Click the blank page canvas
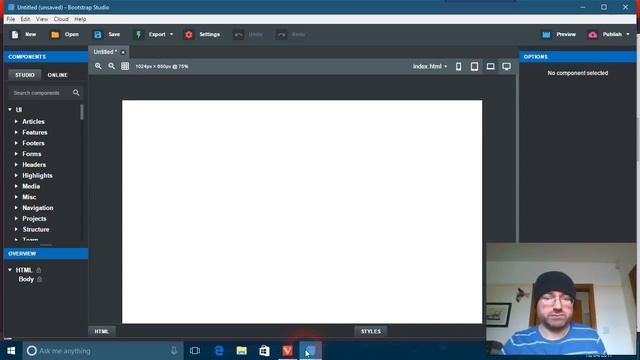Screen dimensions: 640x360 [x=302, y=211]
